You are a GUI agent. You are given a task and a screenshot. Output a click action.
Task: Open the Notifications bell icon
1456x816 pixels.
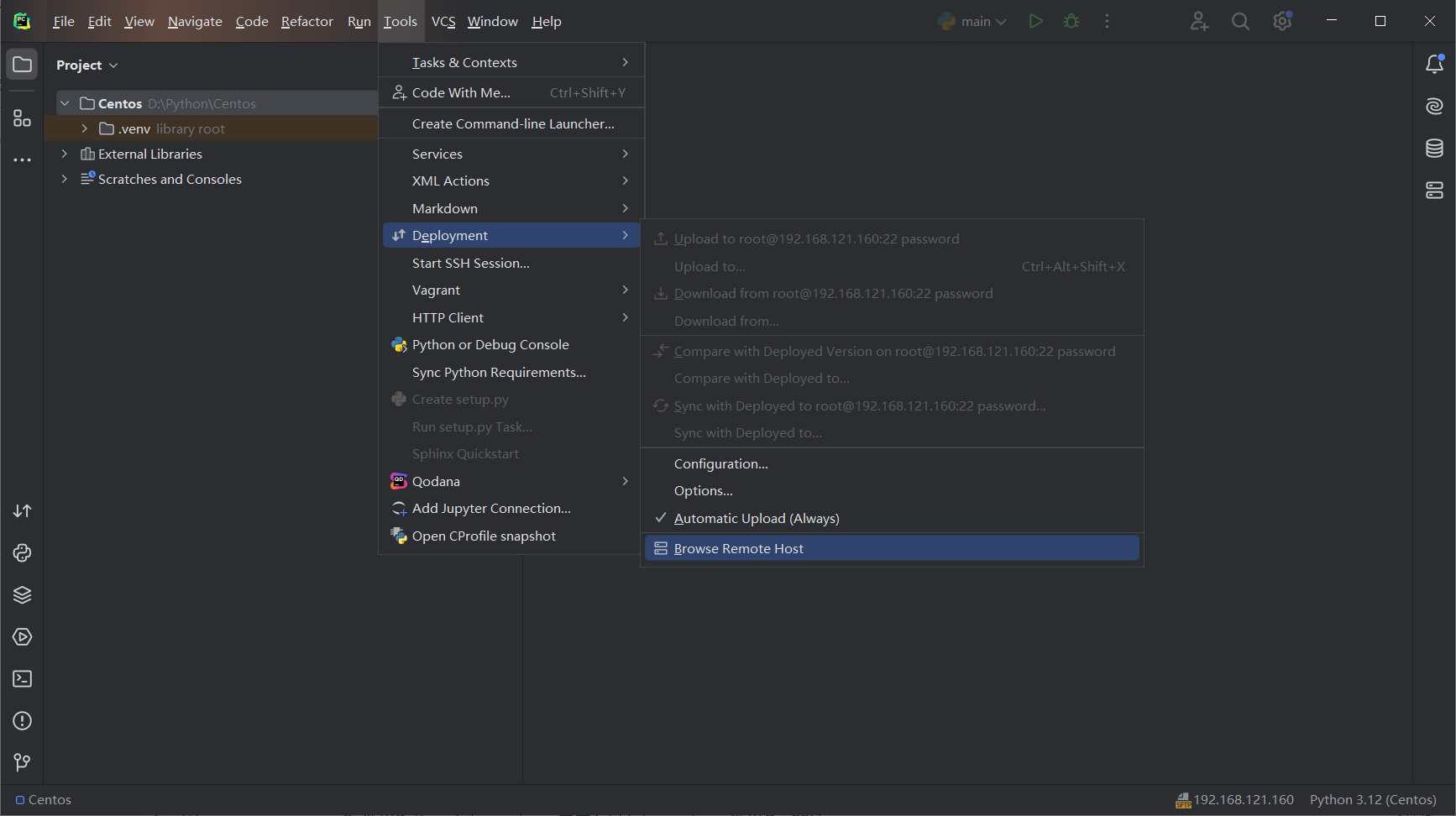coord(1435,65)
